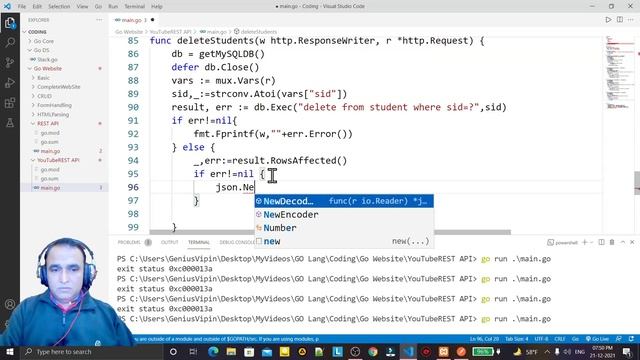The image size is (640, 360).
Task: Kill terminal with trash icon
Action: 612,242
